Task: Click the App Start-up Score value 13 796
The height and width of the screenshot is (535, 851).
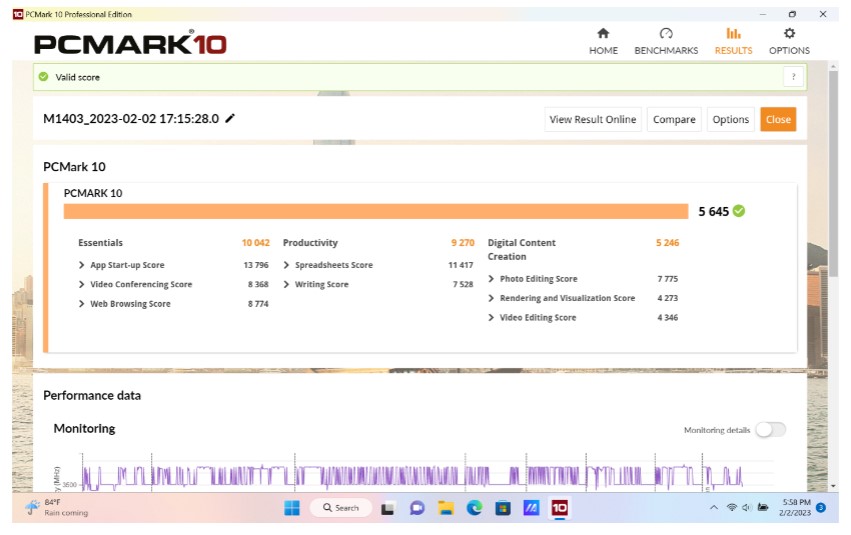Action: click(256, 265)
